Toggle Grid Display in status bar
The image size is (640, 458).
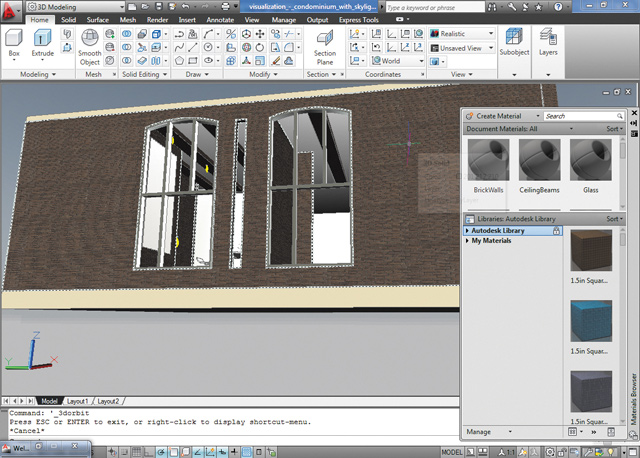coord(137,452)
